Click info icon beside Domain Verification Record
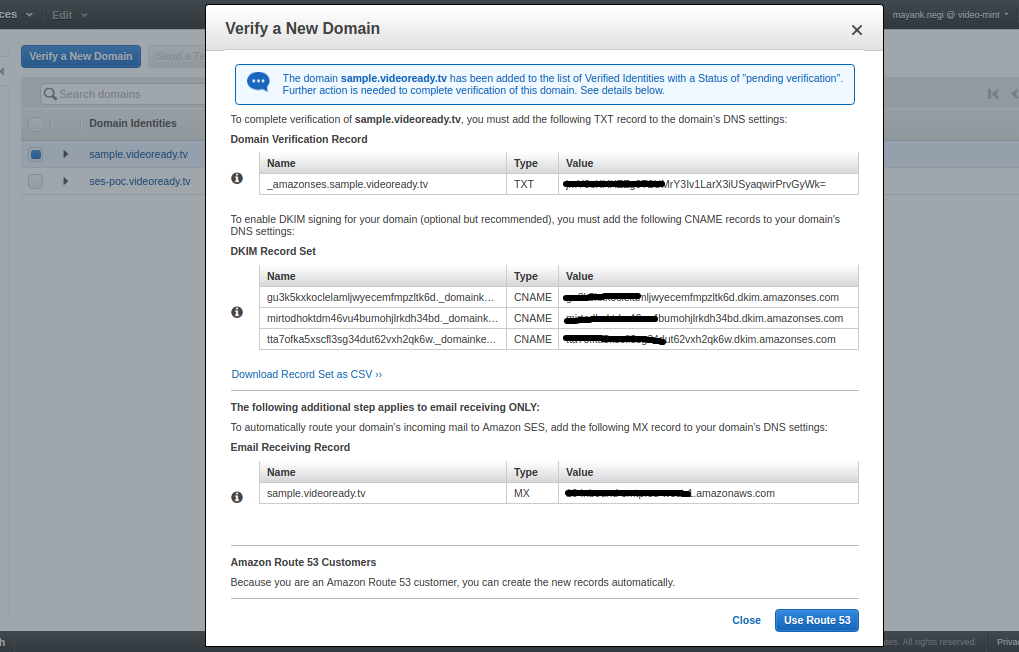 pyautogui.click(x=237, y=178)
